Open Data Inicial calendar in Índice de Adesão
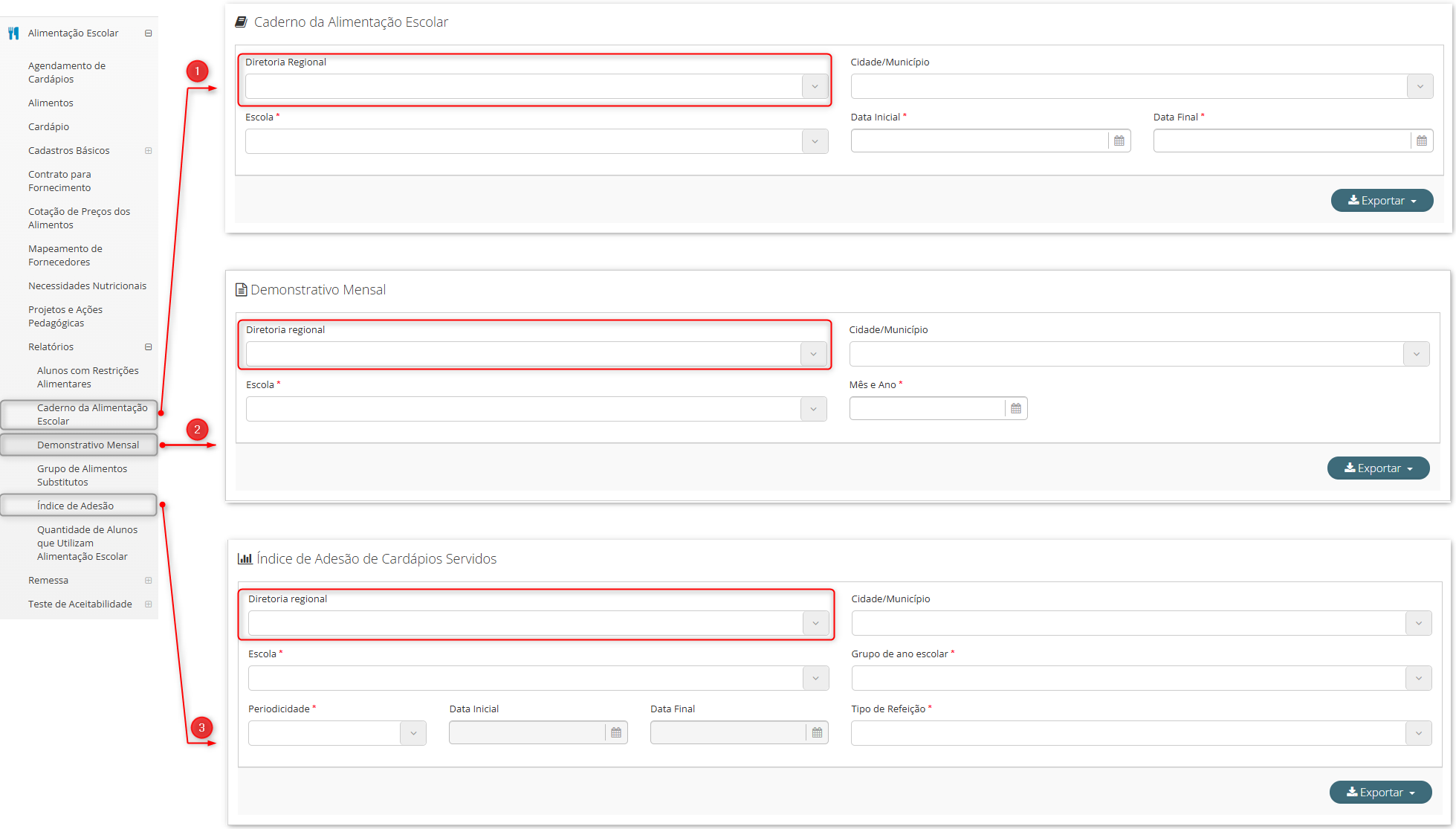The width and height of the screenshot is (1456, 829). click(x=616, y=732)
